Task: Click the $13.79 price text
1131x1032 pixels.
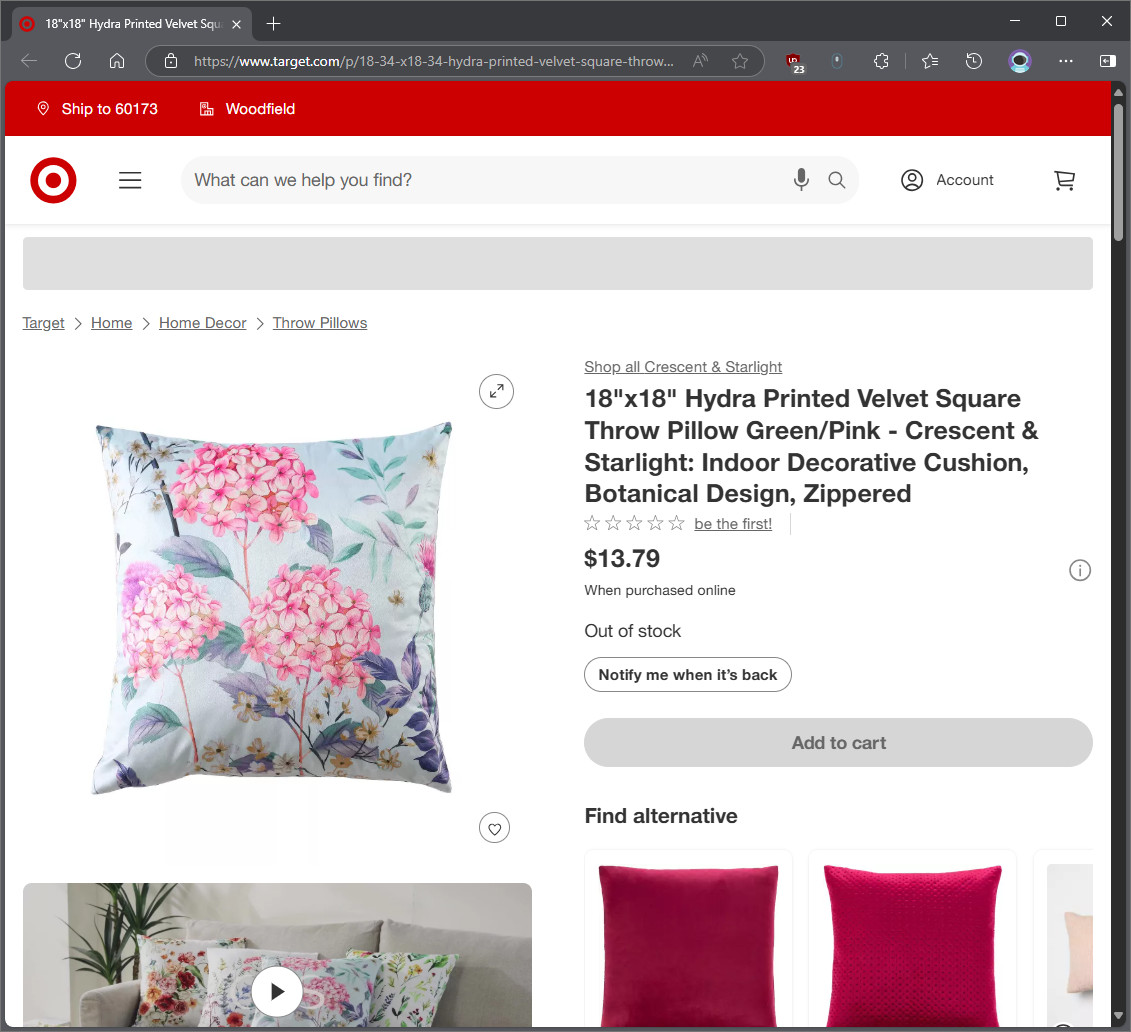Action: (x=622, y=559)
